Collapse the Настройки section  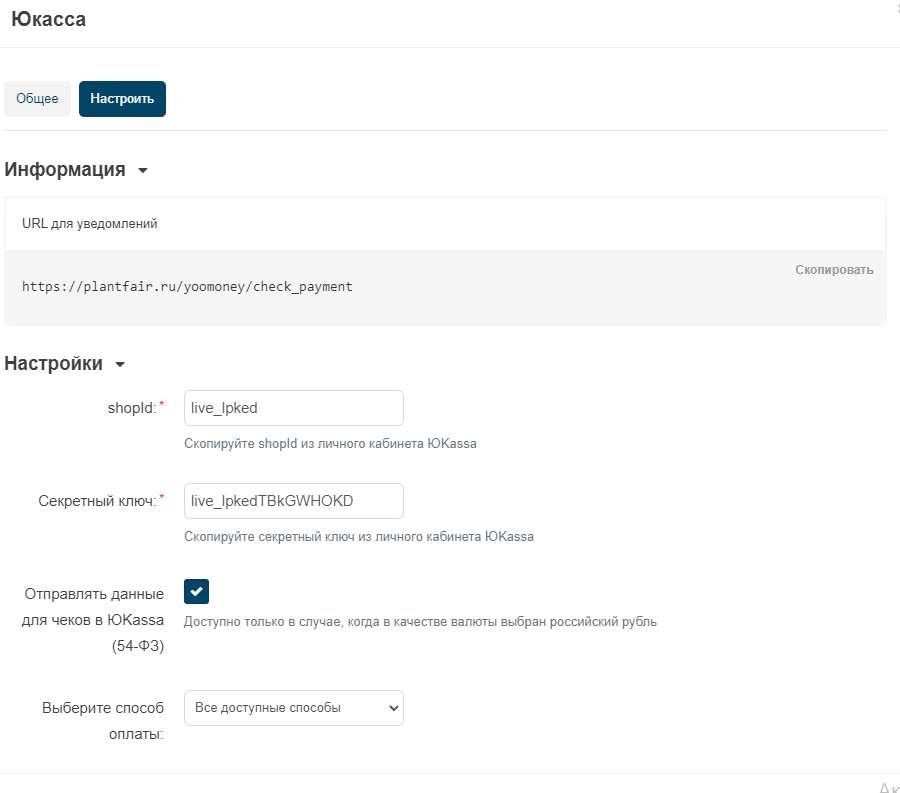120,364
